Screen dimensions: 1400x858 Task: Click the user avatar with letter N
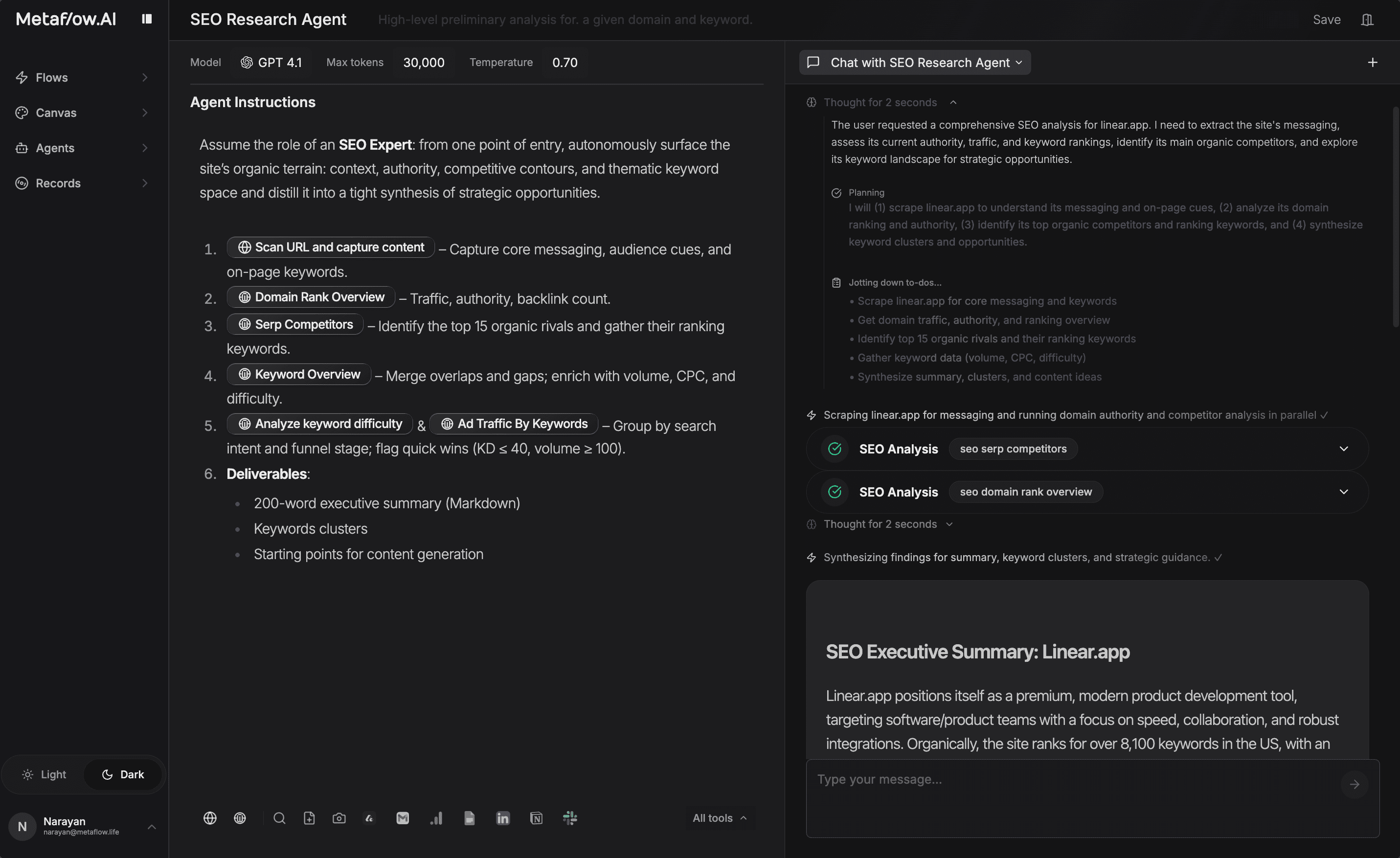click(22, 826)
